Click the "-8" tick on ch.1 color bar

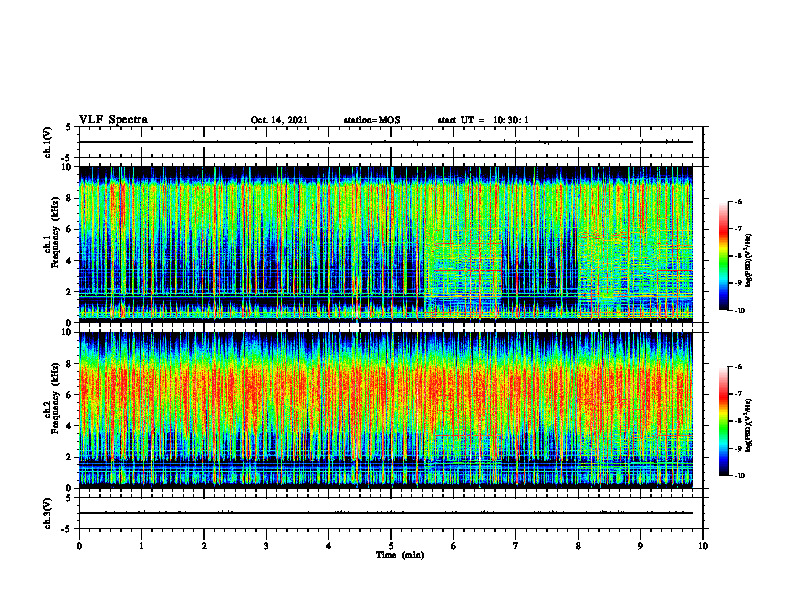738,256
